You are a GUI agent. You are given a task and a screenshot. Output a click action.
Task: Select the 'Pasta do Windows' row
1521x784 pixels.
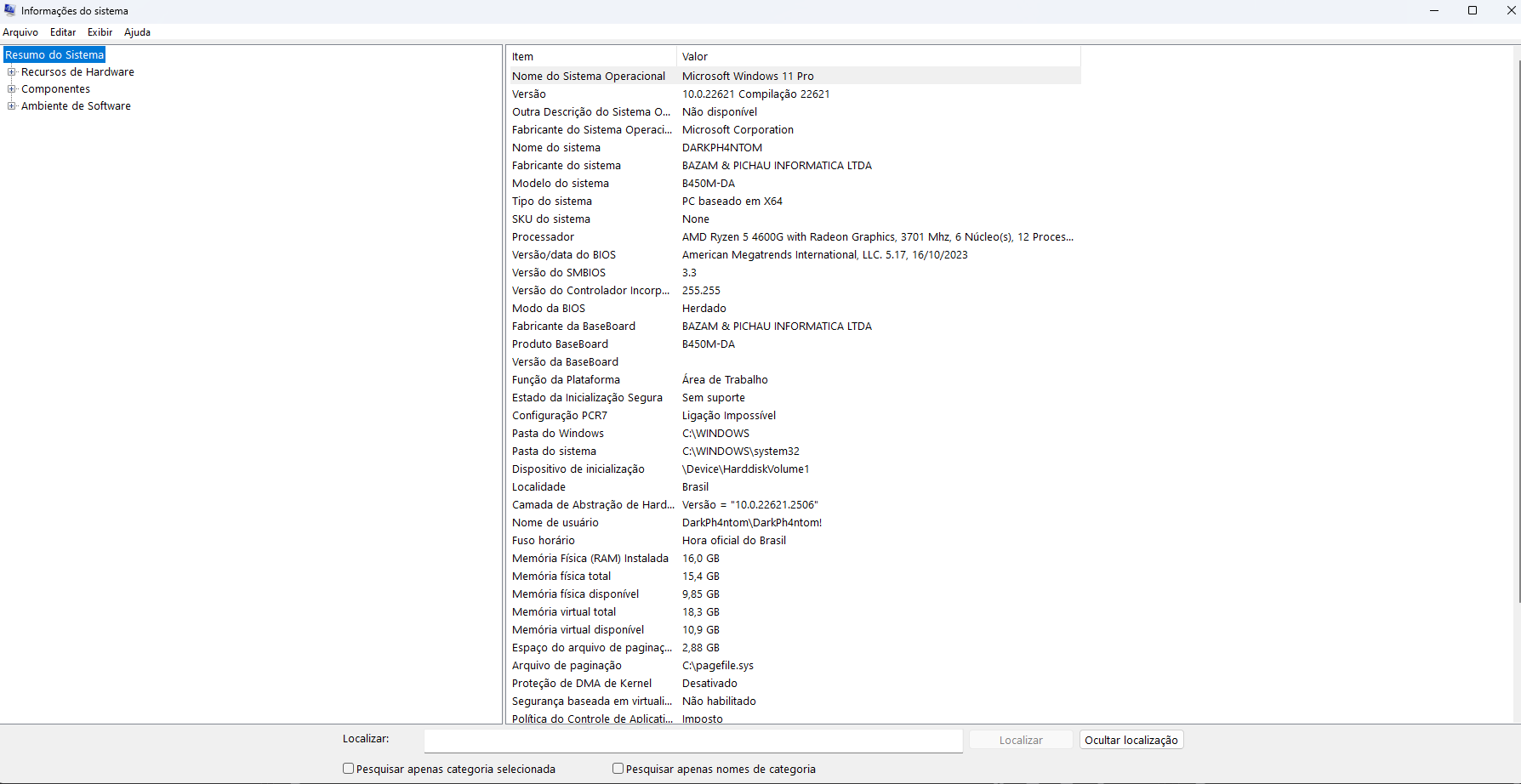pos(795,434)
